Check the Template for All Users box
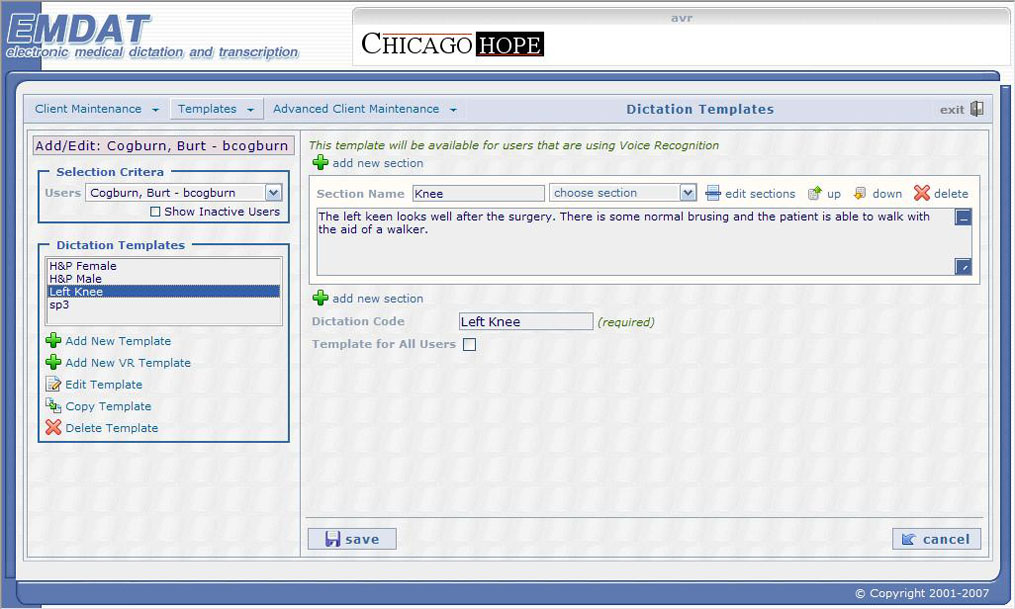Screen dimensions: 1015x609 (x=469, y=345)
